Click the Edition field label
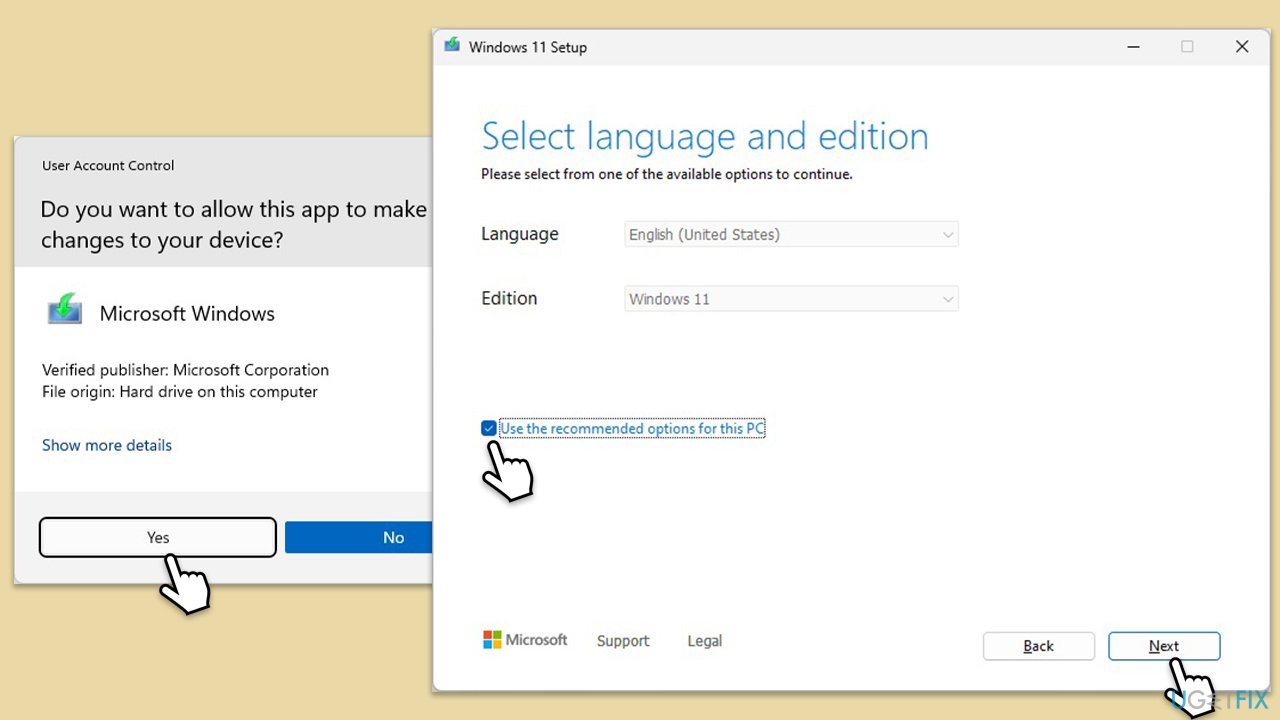 tap(509, 298)
